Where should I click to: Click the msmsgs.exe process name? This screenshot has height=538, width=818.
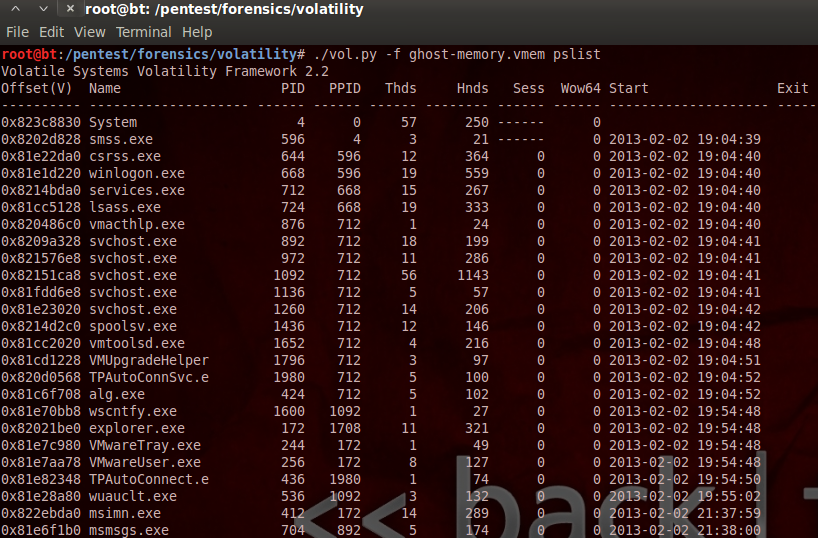(x=129, y=530)
